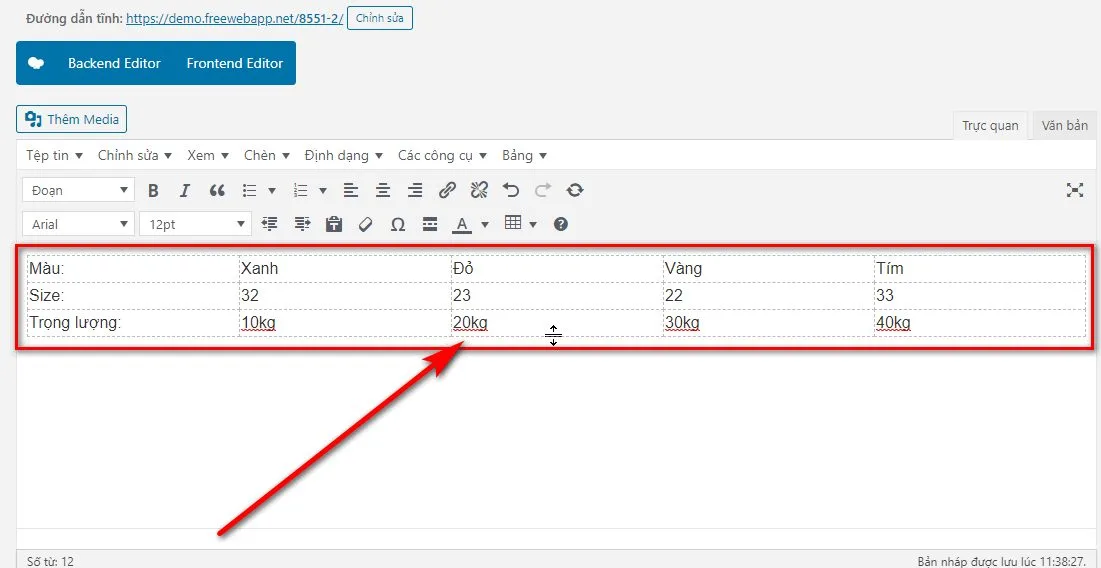The image size is (1101, 568).
Task: Toggle bold formatting
Action: click(x=153, y=190)
